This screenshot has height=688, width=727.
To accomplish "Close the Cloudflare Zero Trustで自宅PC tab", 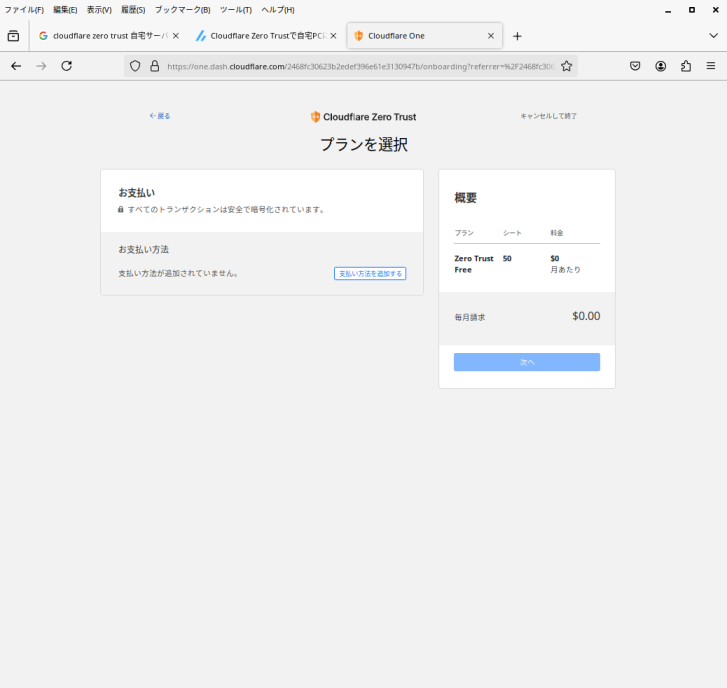I will tap(333, 36).
